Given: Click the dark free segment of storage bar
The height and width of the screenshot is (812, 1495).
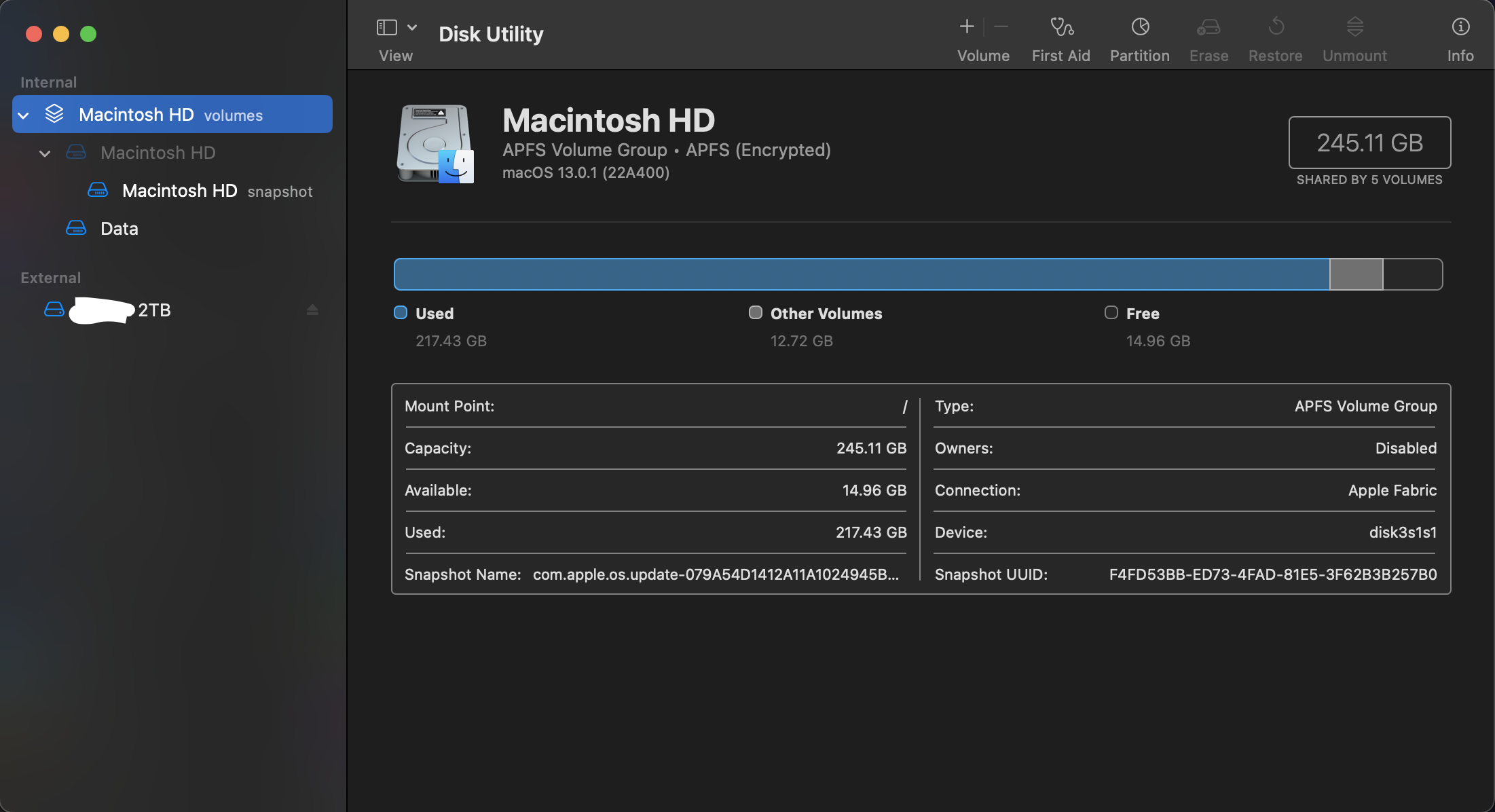Looking at the screenshot, I should (x=1413, y=274).
